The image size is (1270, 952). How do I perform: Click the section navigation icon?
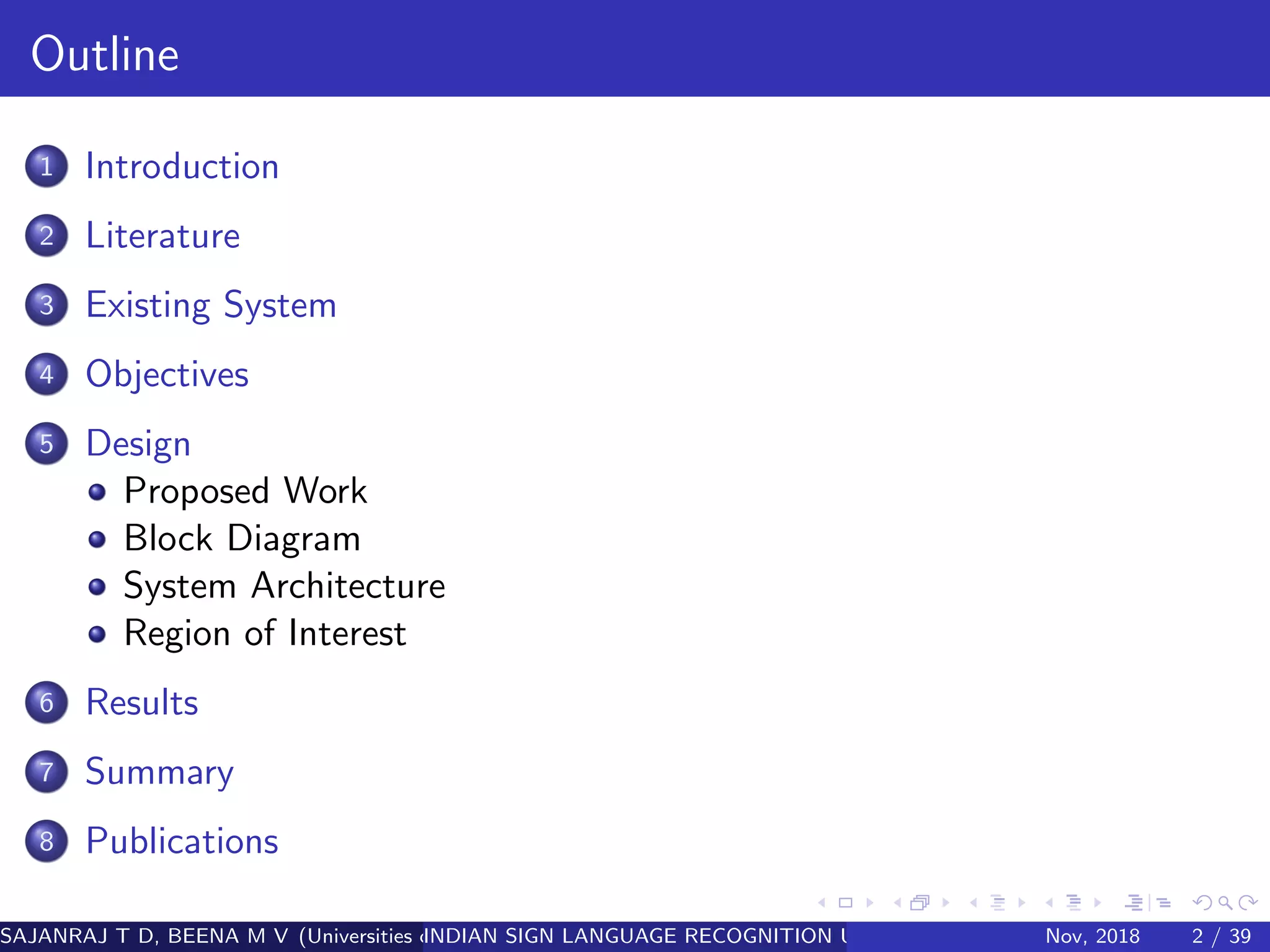[x=1073, y=903]
